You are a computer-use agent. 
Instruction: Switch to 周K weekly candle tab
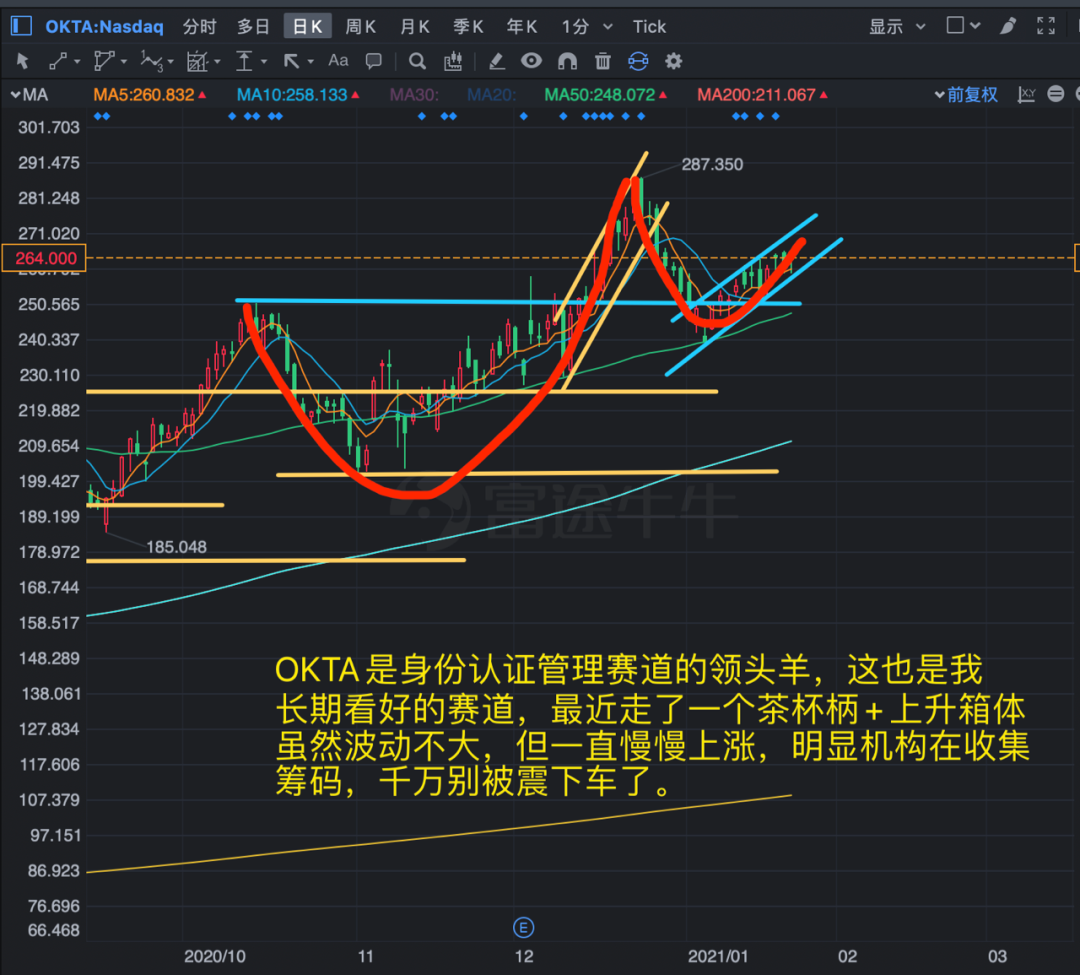360,27
